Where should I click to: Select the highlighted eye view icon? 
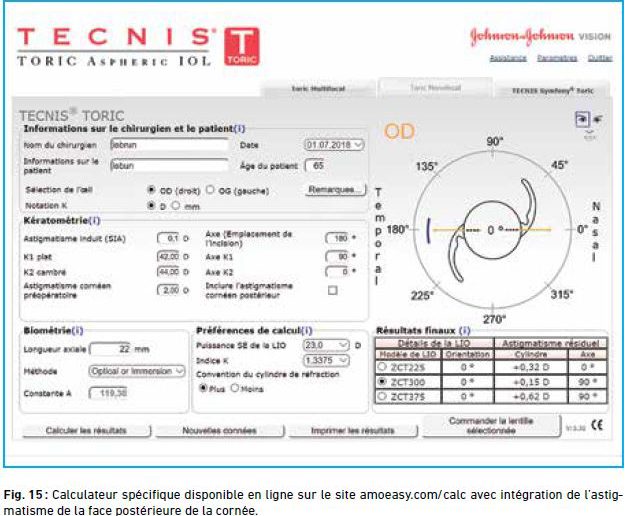point(582,119)
